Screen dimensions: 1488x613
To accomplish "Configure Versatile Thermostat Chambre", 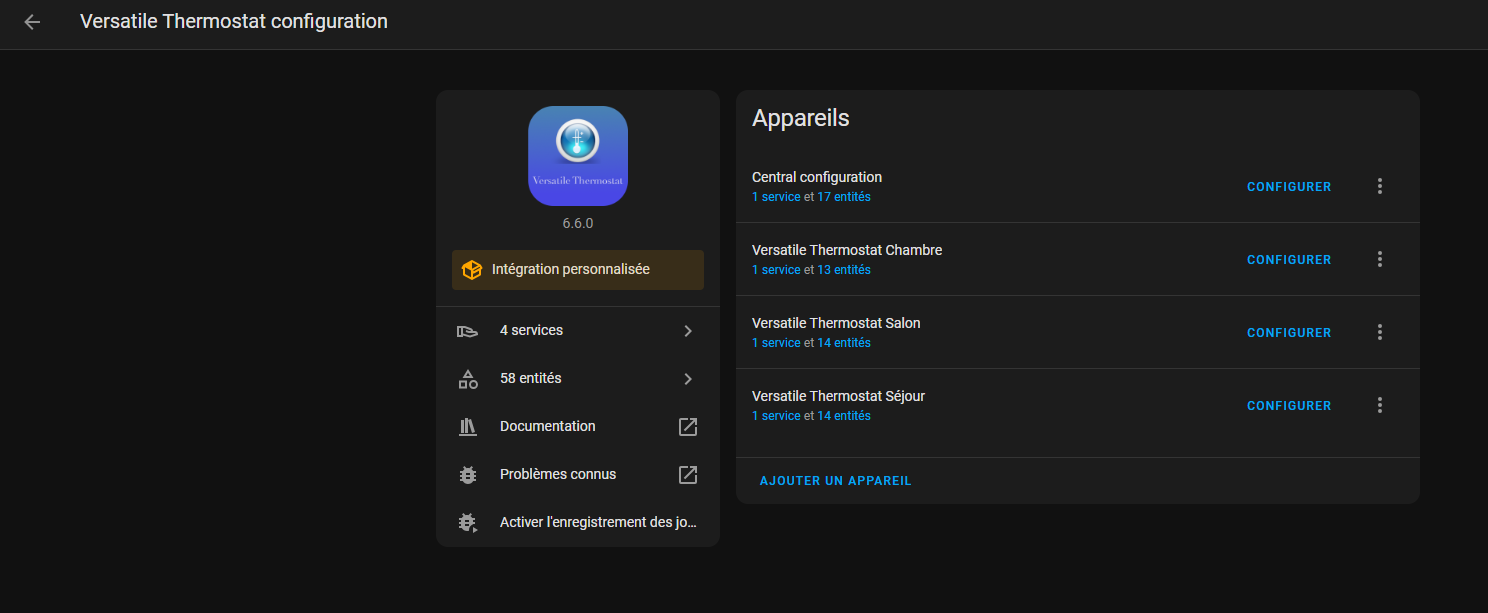I will [x=1289, y=260].
